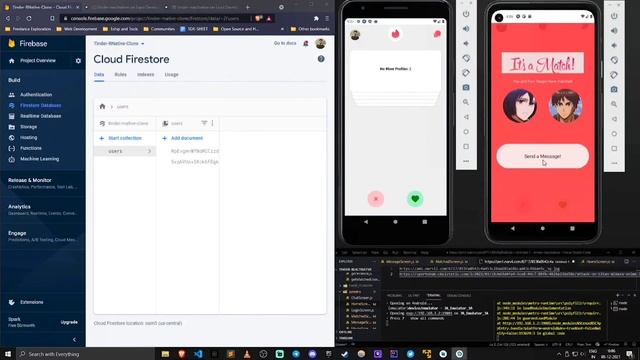640x360 pixels.
Task: Click Upgrade plan button
Action: 69,322
